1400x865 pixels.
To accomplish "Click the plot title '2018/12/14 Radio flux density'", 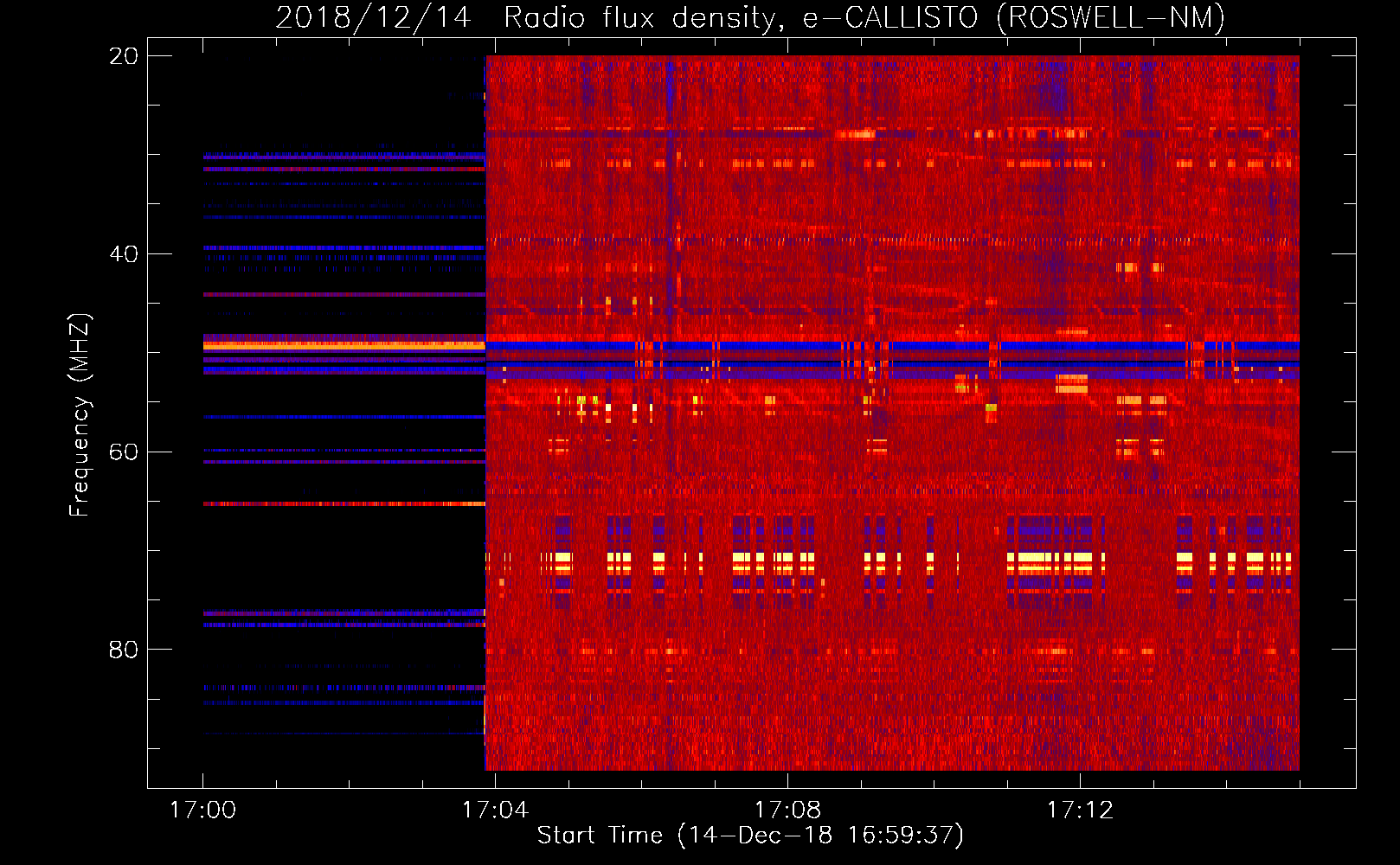I will [750, 17].
